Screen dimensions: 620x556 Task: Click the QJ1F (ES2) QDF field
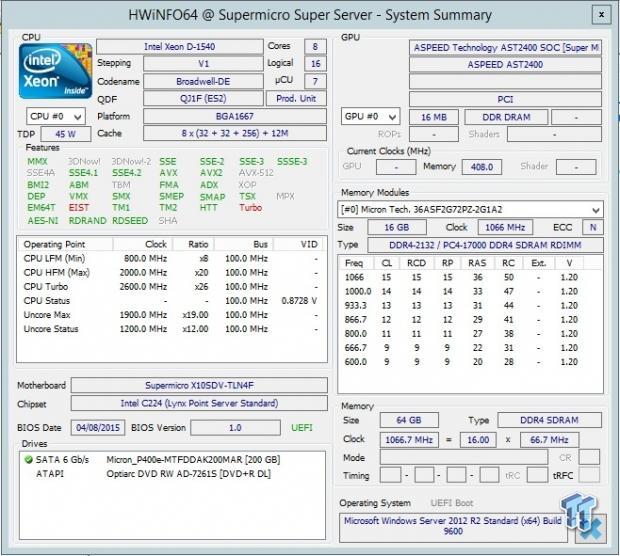203,98
